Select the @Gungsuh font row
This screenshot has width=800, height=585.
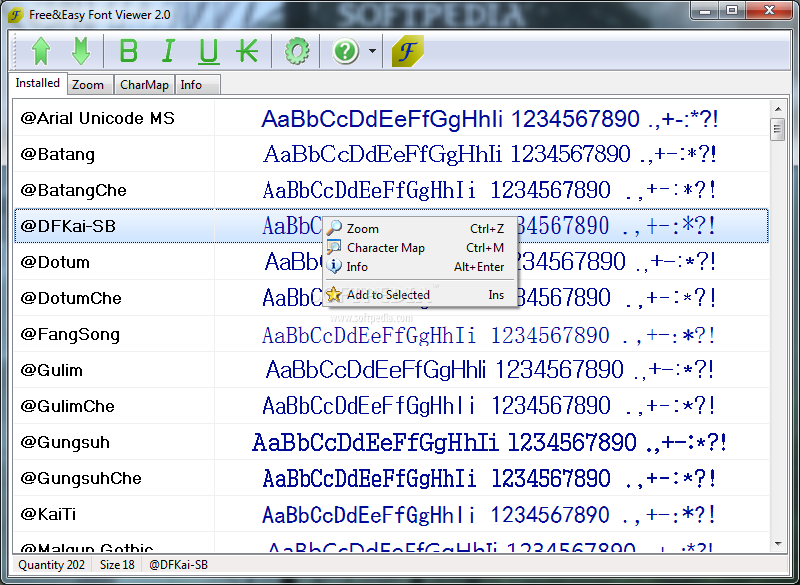pos(391,442)
